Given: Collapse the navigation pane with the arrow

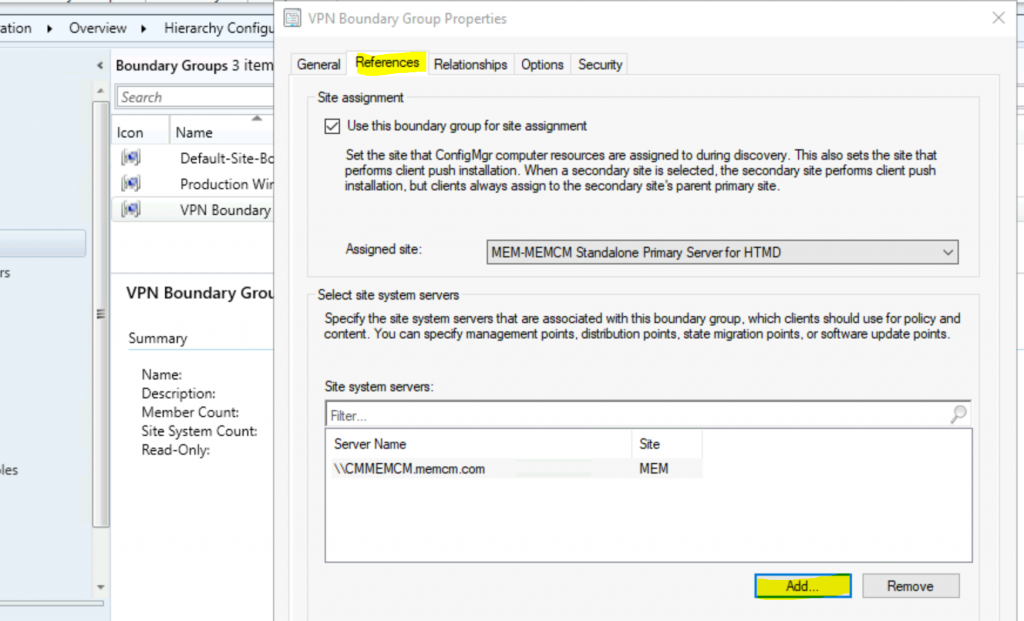Looking at the screenshot, I should (99, 66).
